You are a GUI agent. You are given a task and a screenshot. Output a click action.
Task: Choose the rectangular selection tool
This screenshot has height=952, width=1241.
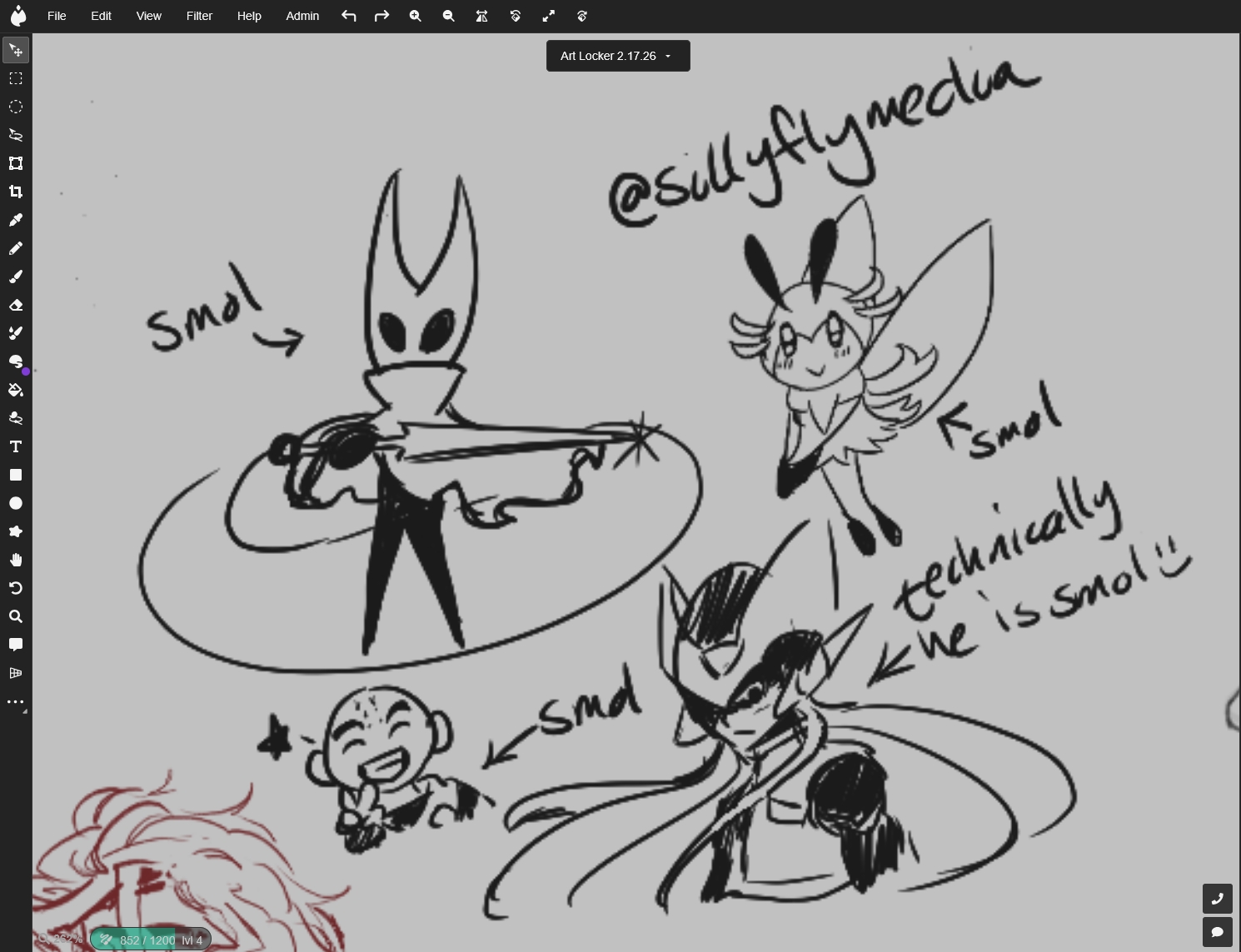point(16,78)
